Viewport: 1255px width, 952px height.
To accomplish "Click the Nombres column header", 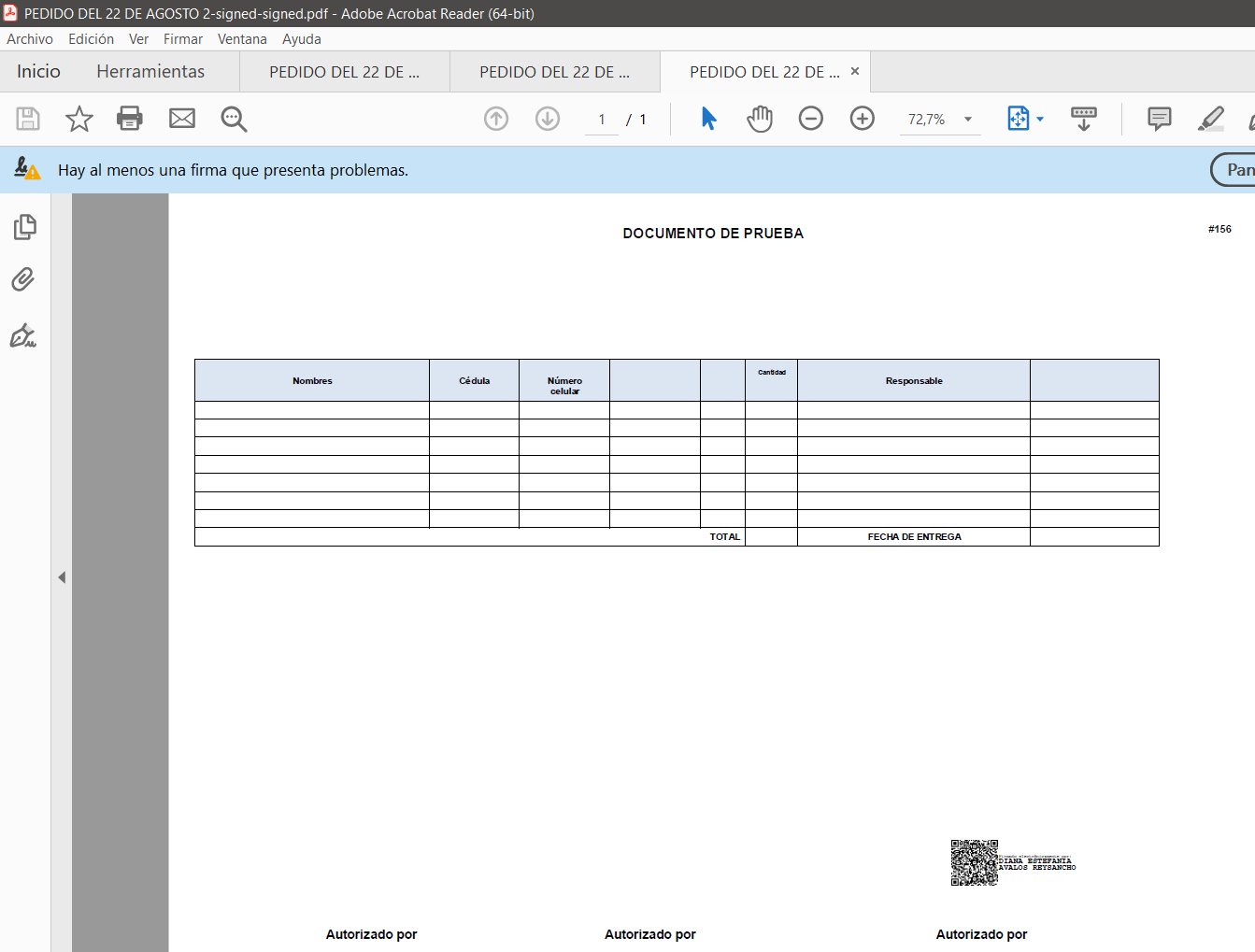I will click(312, 381).
